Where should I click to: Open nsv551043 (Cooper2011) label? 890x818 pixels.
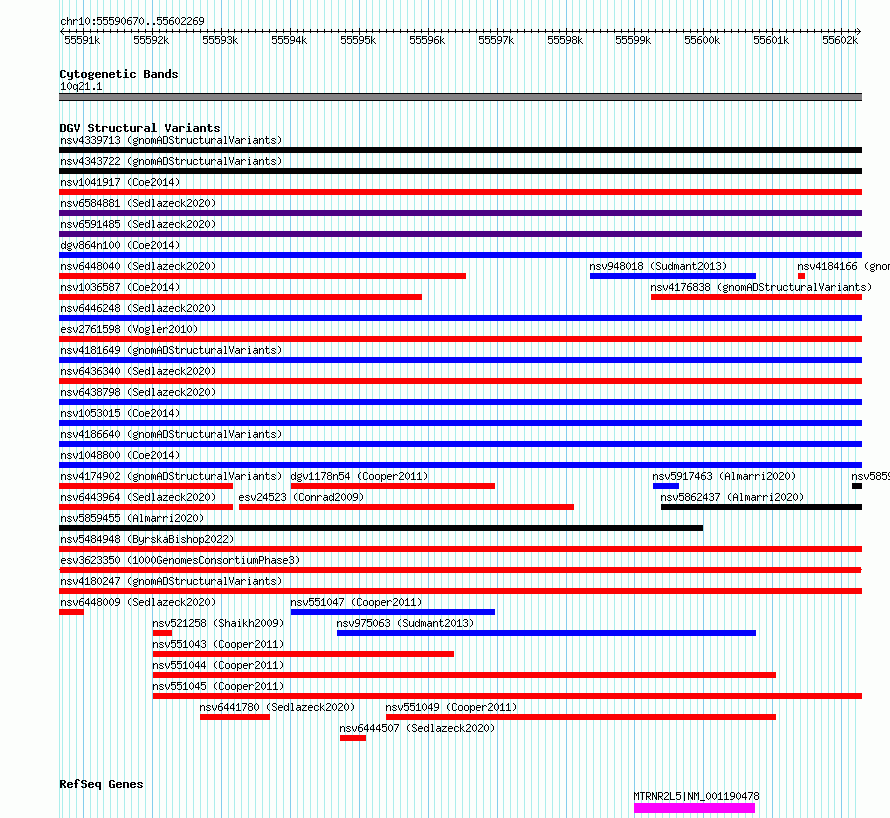218,644
